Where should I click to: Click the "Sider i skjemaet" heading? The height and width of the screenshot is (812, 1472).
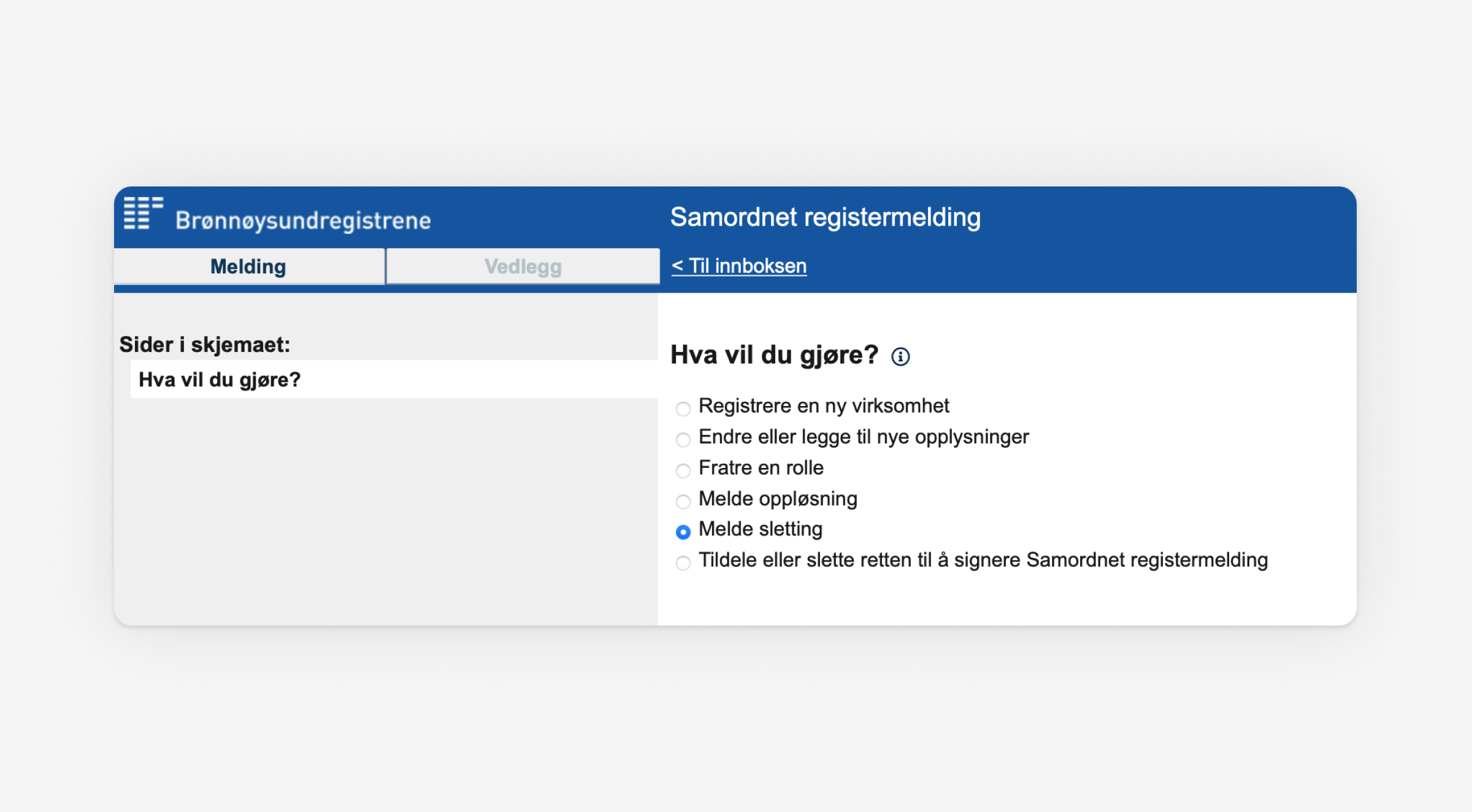click(x=205, y=345)
